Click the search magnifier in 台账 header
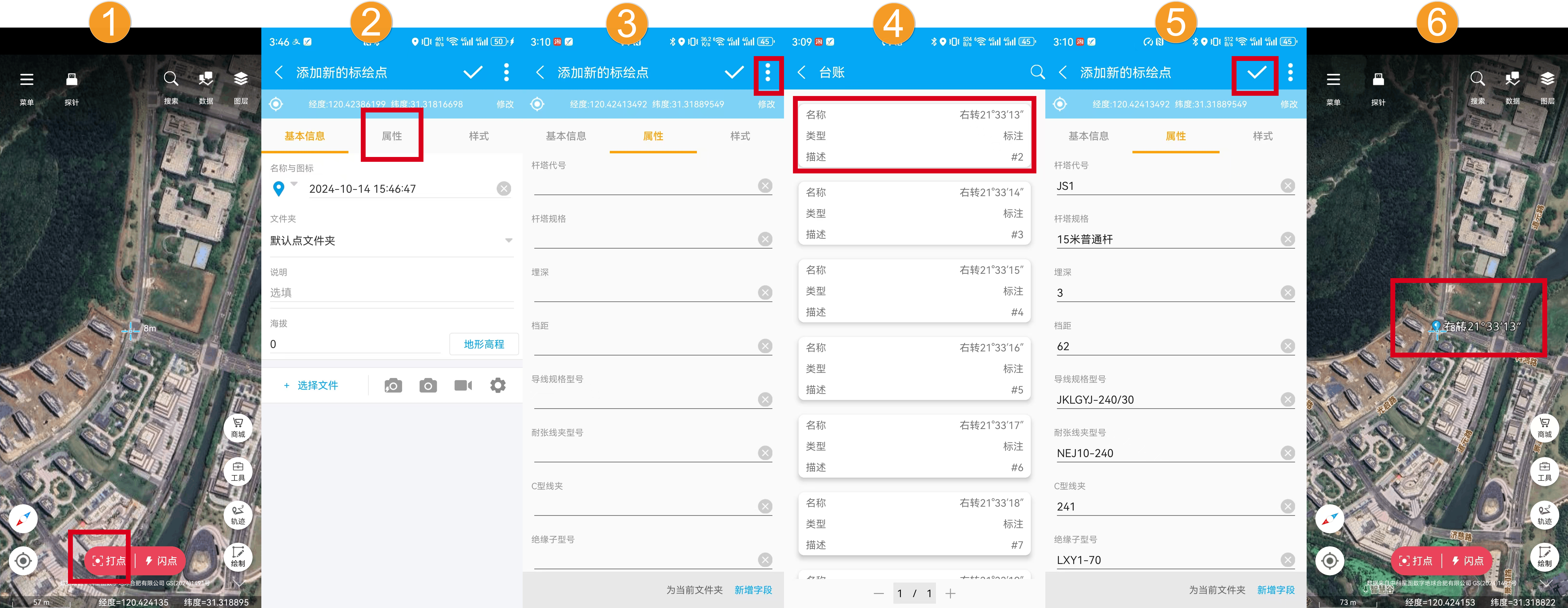Image resolution: width=1568 pixels, height=608 pixels. pos(1037,72)
